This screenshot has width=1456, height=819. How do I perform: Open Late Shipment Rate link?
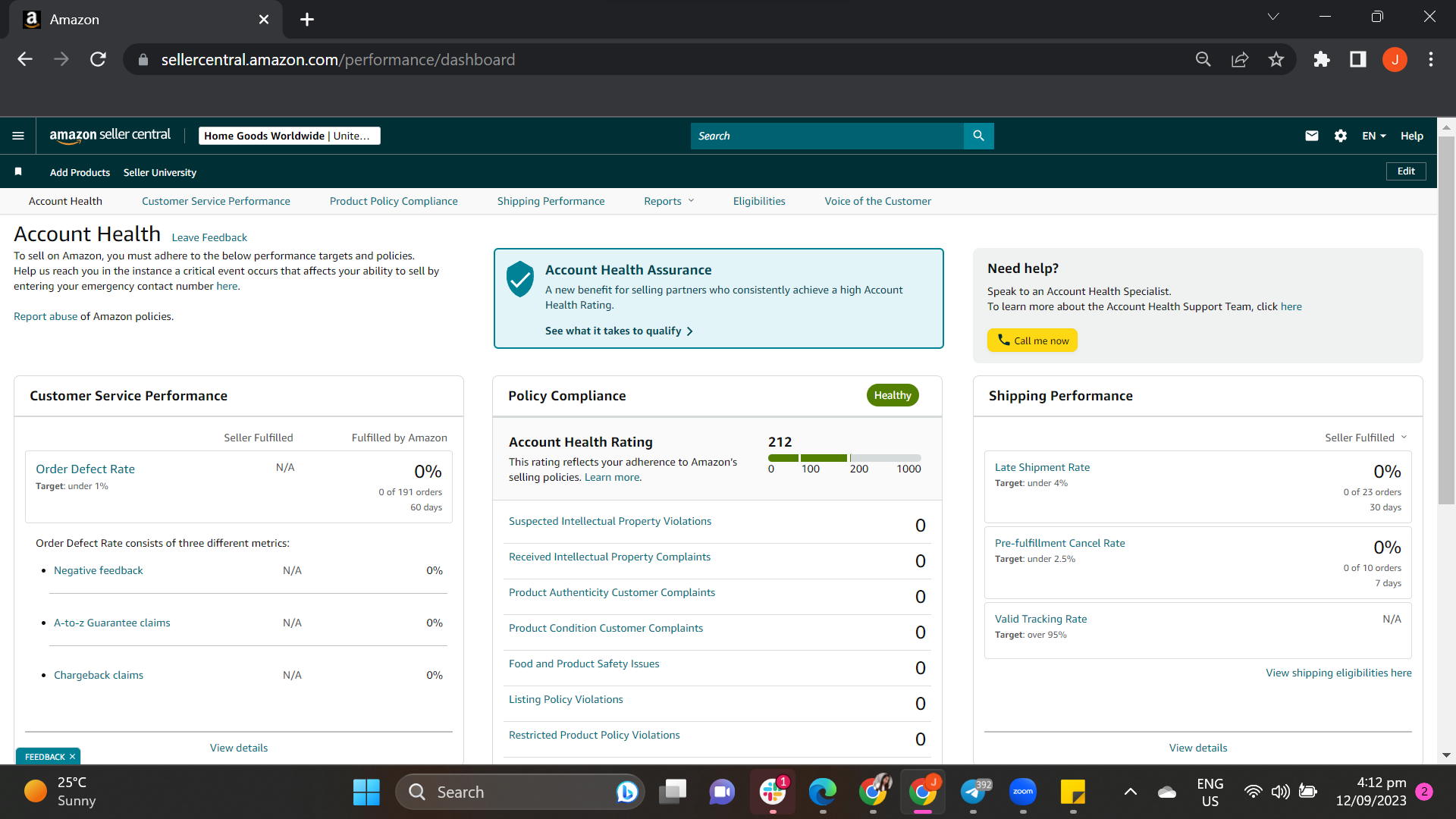[x=1042, y=467]
